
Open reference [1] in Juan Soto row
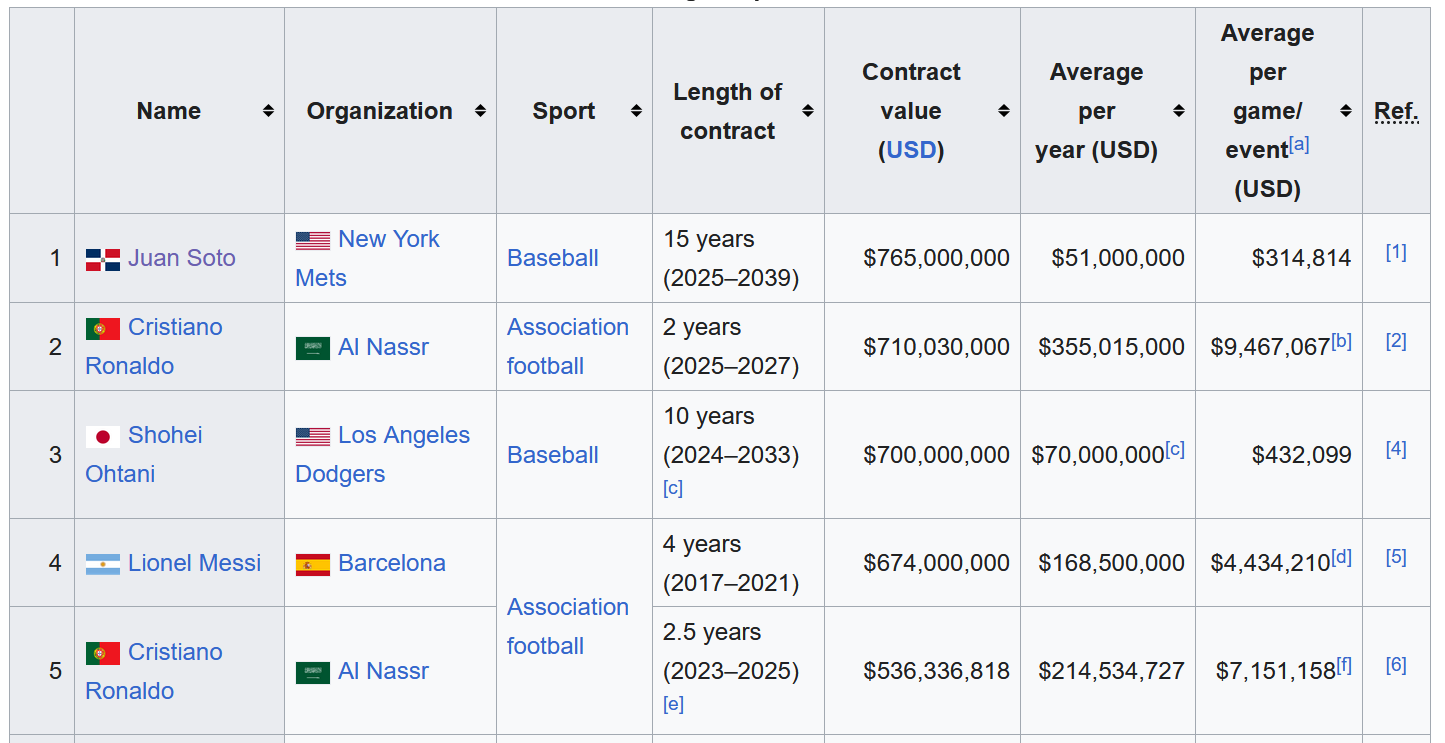(1396, 252)
